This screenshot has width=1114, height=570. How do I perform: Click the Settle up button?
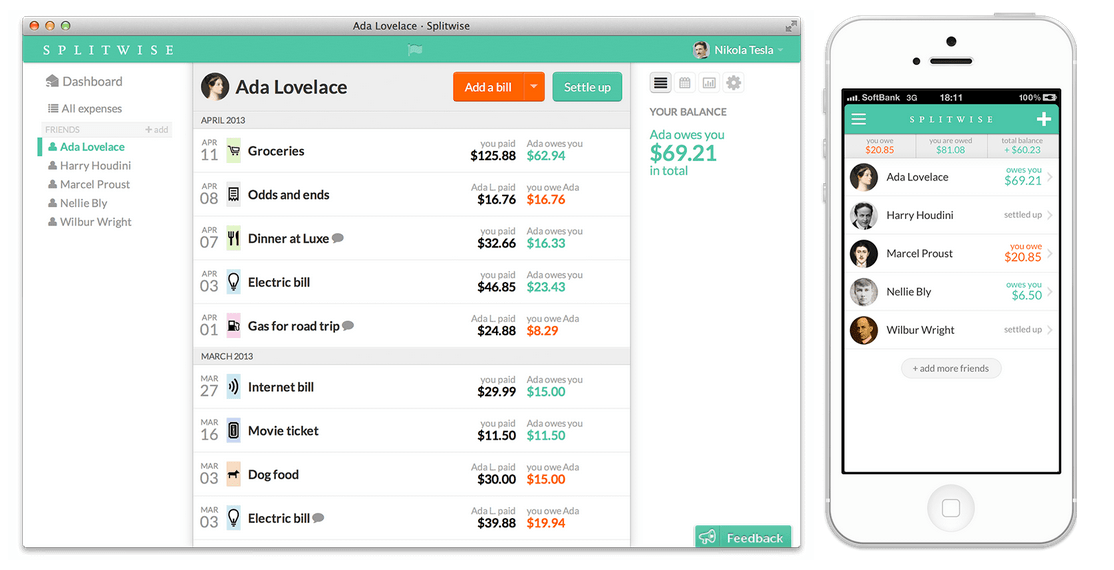coord(587,87)
